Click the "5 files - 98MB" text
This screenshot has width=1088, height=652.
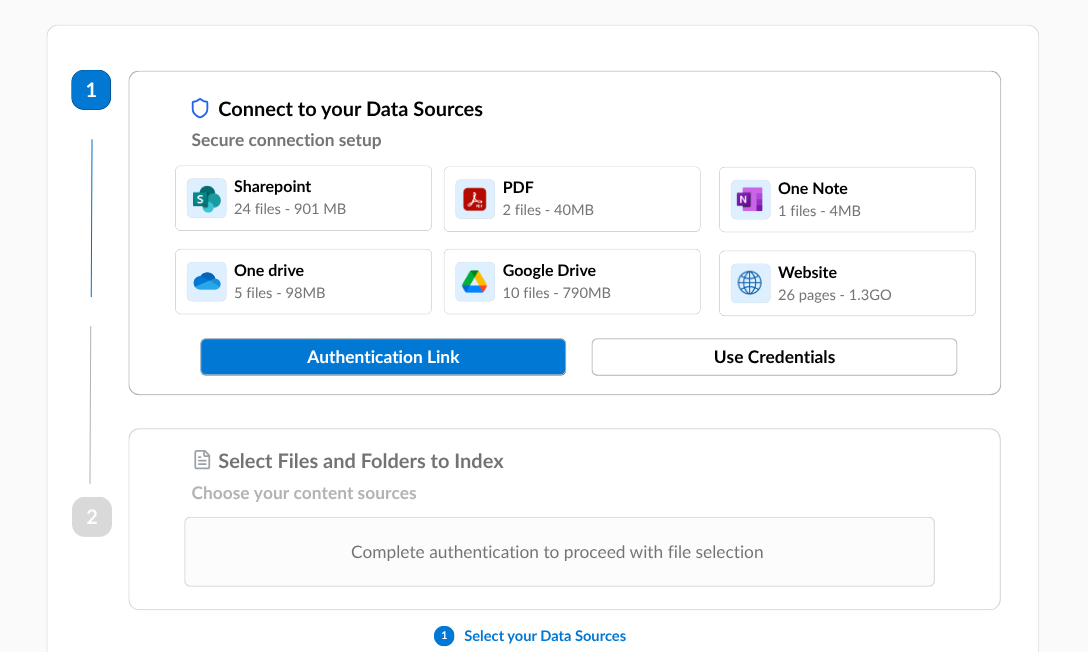(280, 293)
